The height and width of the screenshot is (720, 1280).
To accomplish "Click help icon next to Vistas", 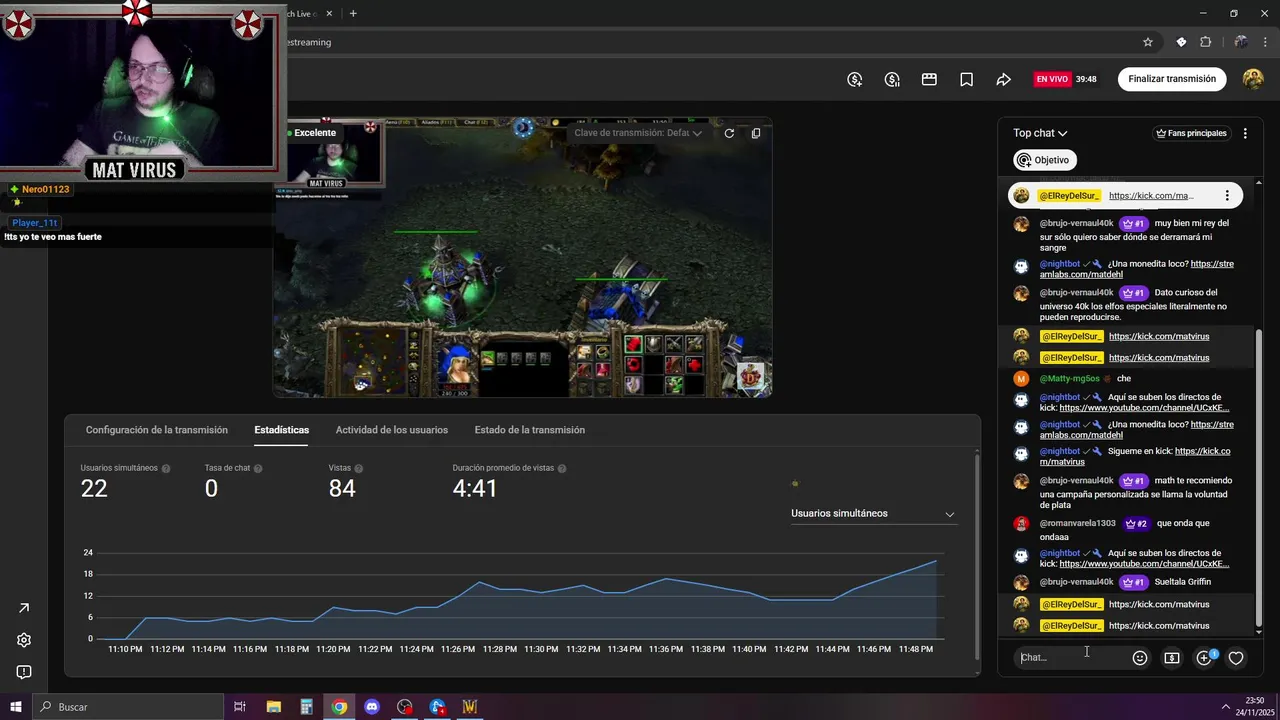I will pos(359,469).
